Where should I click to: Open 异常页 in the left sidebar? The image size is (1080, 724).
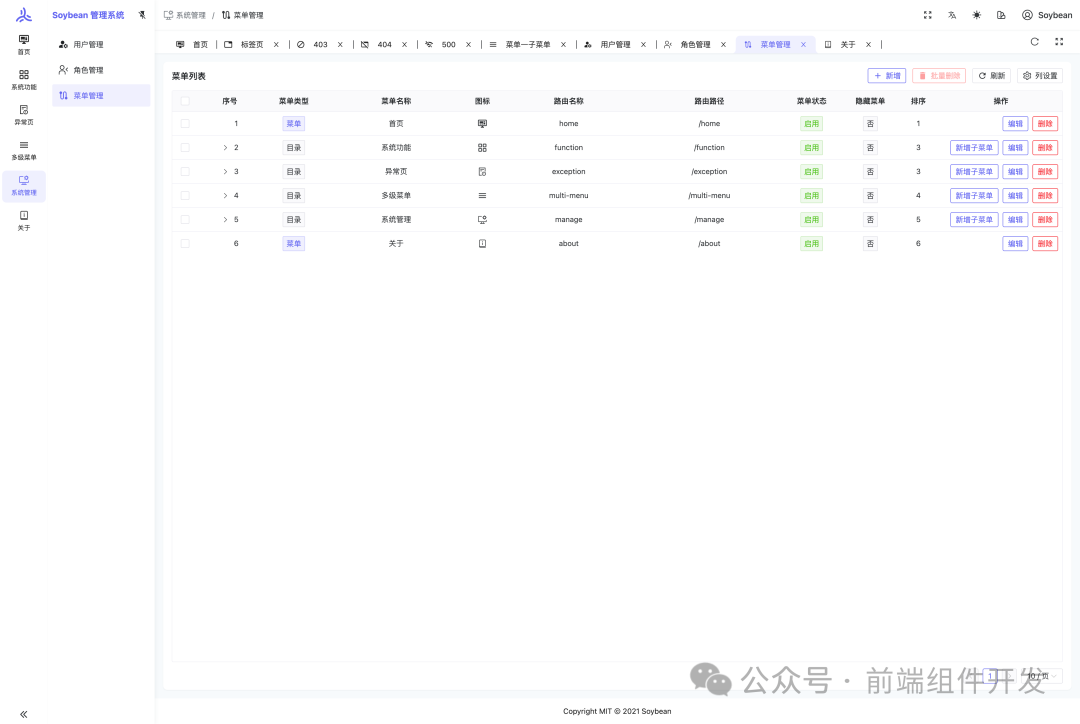click(24, 115)
